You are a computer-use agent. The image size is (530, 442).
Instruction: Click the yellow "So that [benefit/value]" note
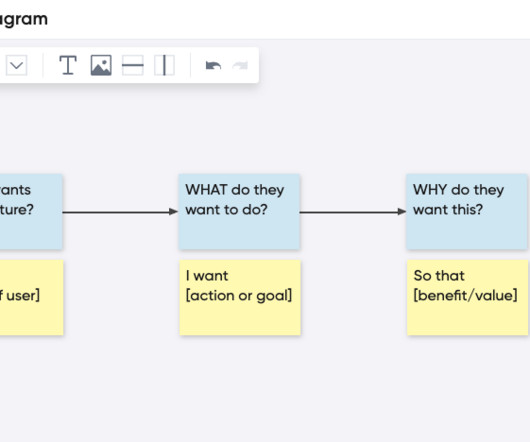pyautogui.click(x=467, y=297)
